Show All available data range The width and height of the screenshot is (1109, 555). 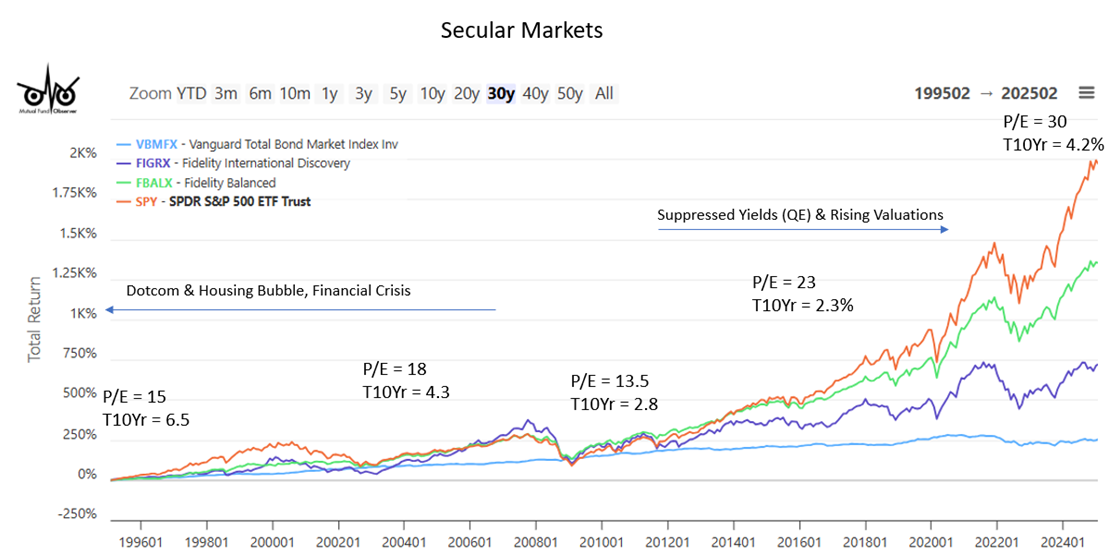point(604,94)
